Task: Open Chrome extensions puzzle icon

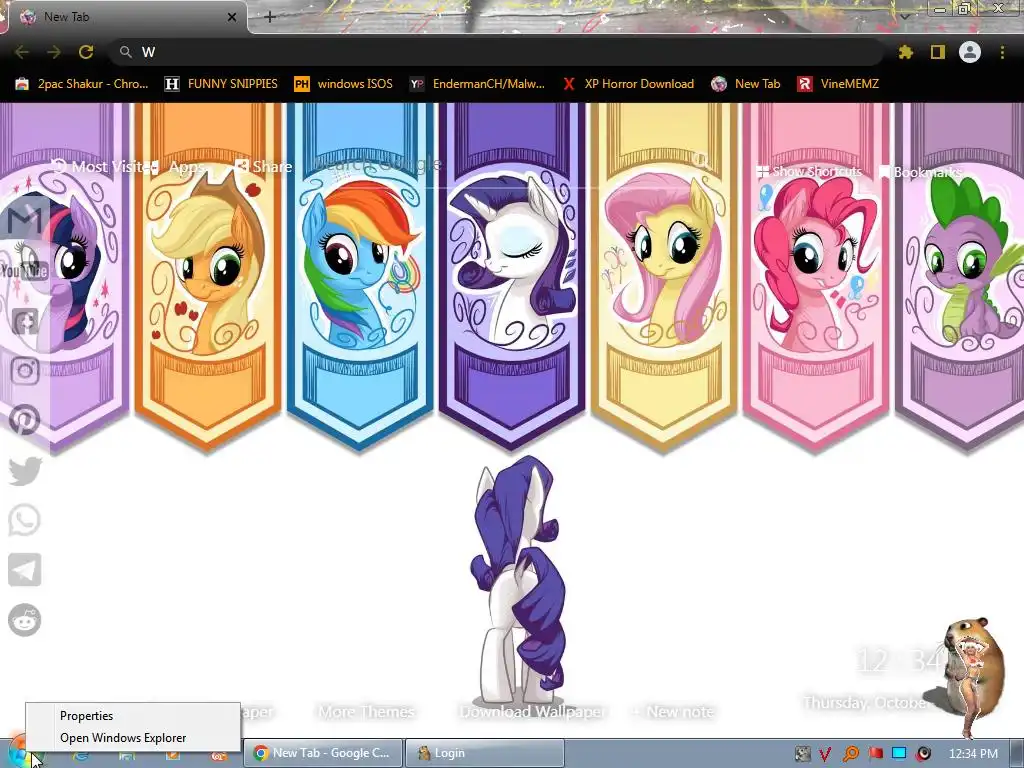Action: [905, 52]
